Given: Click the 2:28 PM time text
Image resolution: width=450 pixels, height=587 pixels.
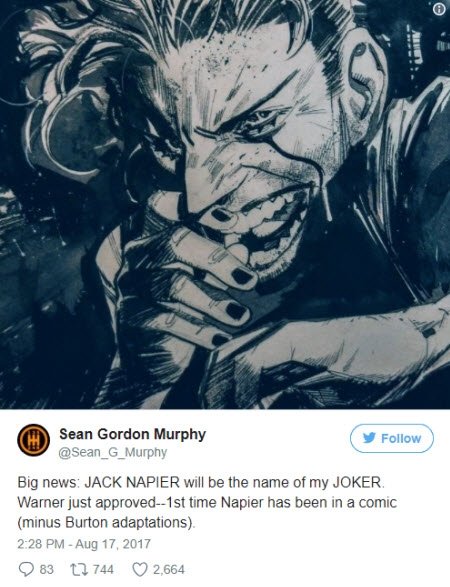Looking at the screenshot, I should pyautogui.click(x=40, y=544).
